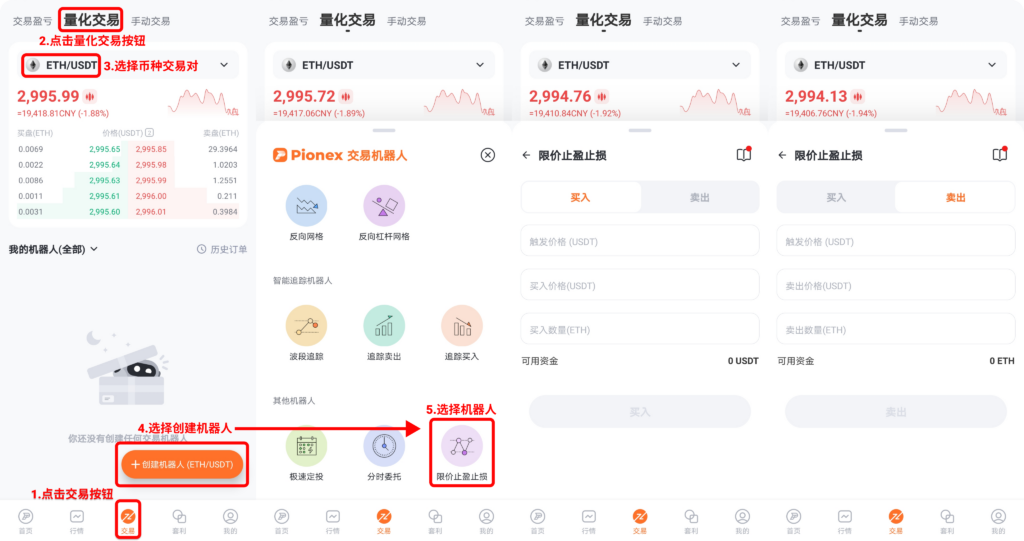The height and width of the screenshot is (541, 1024).
Task: Select the 限价止盈止损 robot icon
Action: pos(462,446)
